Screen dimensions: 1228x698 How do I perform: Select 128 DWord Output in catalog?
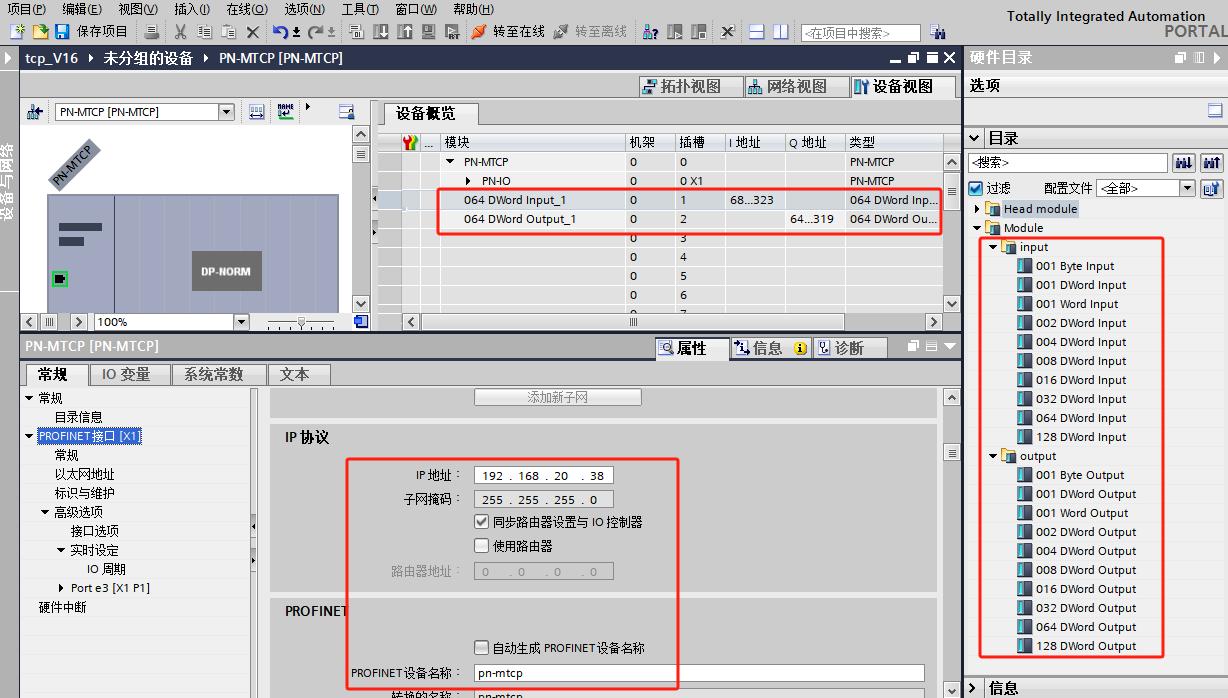pyautogui.click(x=1086, y=646)
